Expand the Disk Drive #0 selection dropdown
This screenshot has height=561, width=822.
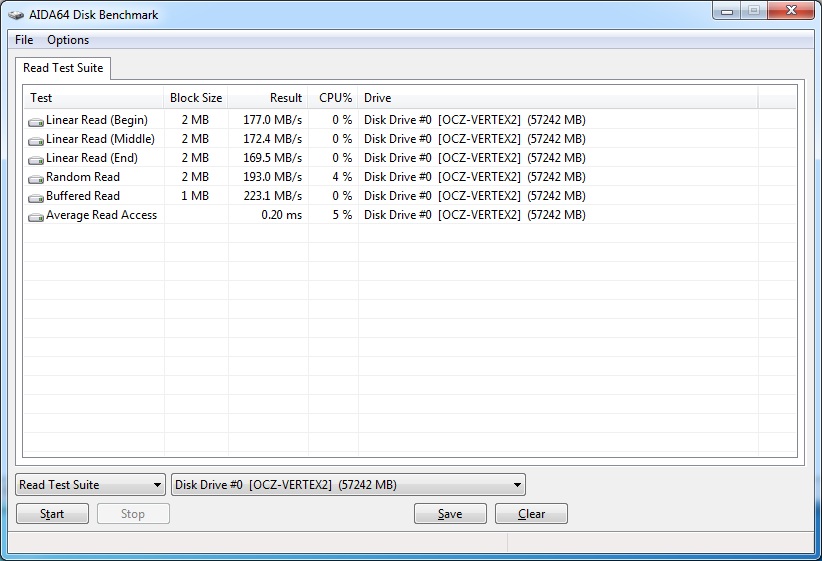coord(348,485)
